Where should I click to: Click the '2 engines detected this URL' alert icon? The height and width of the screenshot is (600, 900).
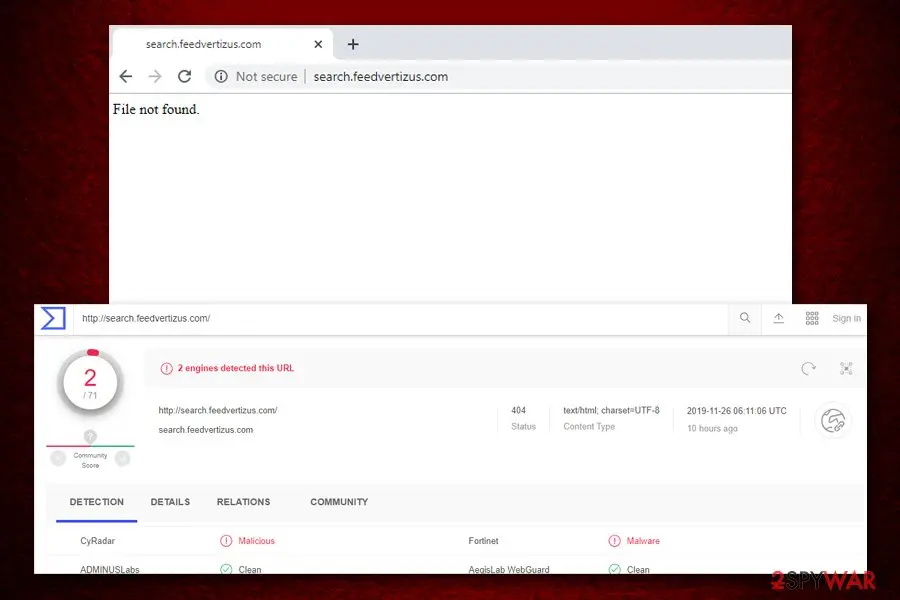pos(166,368)
